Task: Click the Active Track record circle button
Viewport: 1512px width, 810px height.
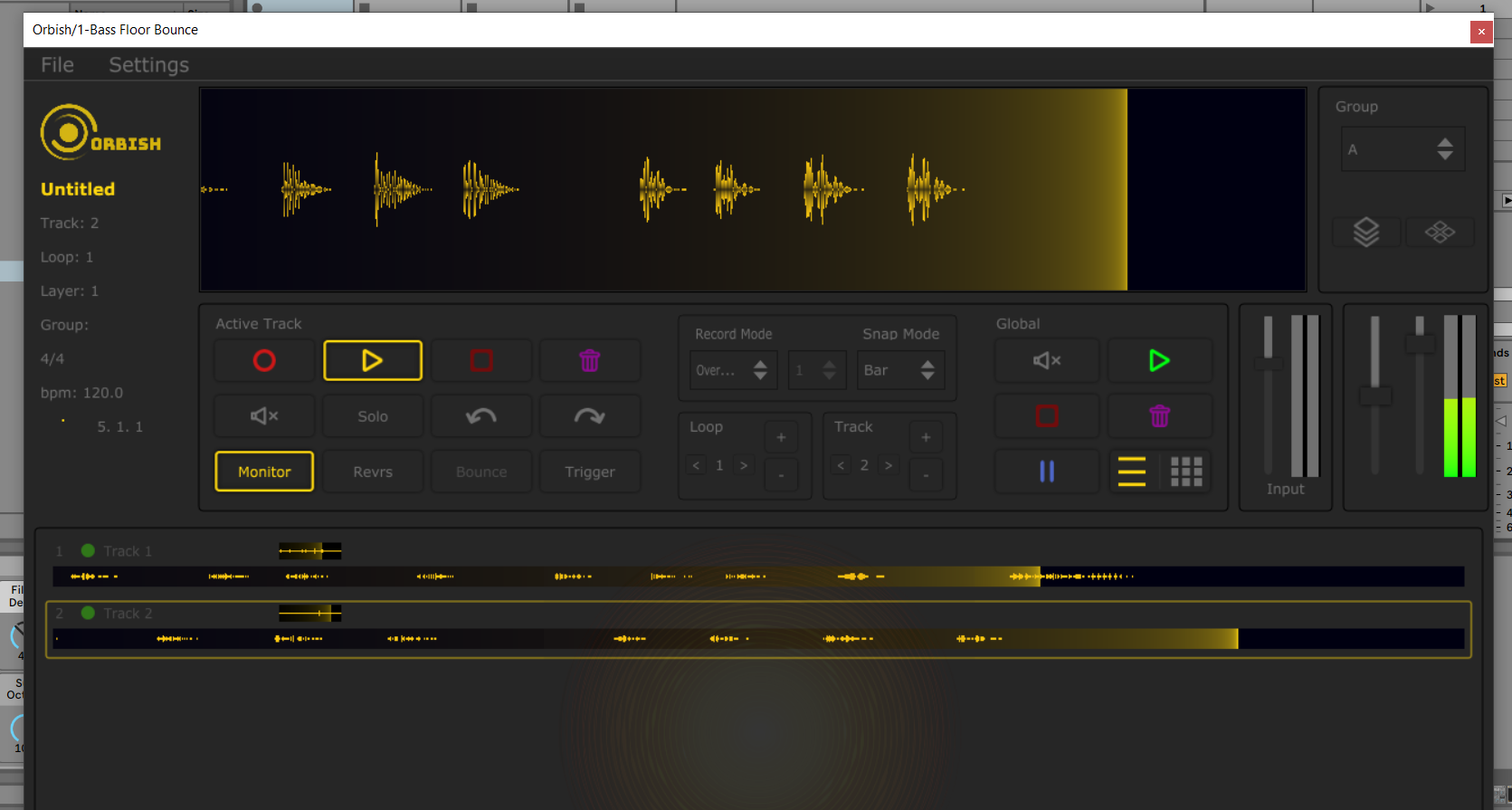Action: [x=264, y=361]
